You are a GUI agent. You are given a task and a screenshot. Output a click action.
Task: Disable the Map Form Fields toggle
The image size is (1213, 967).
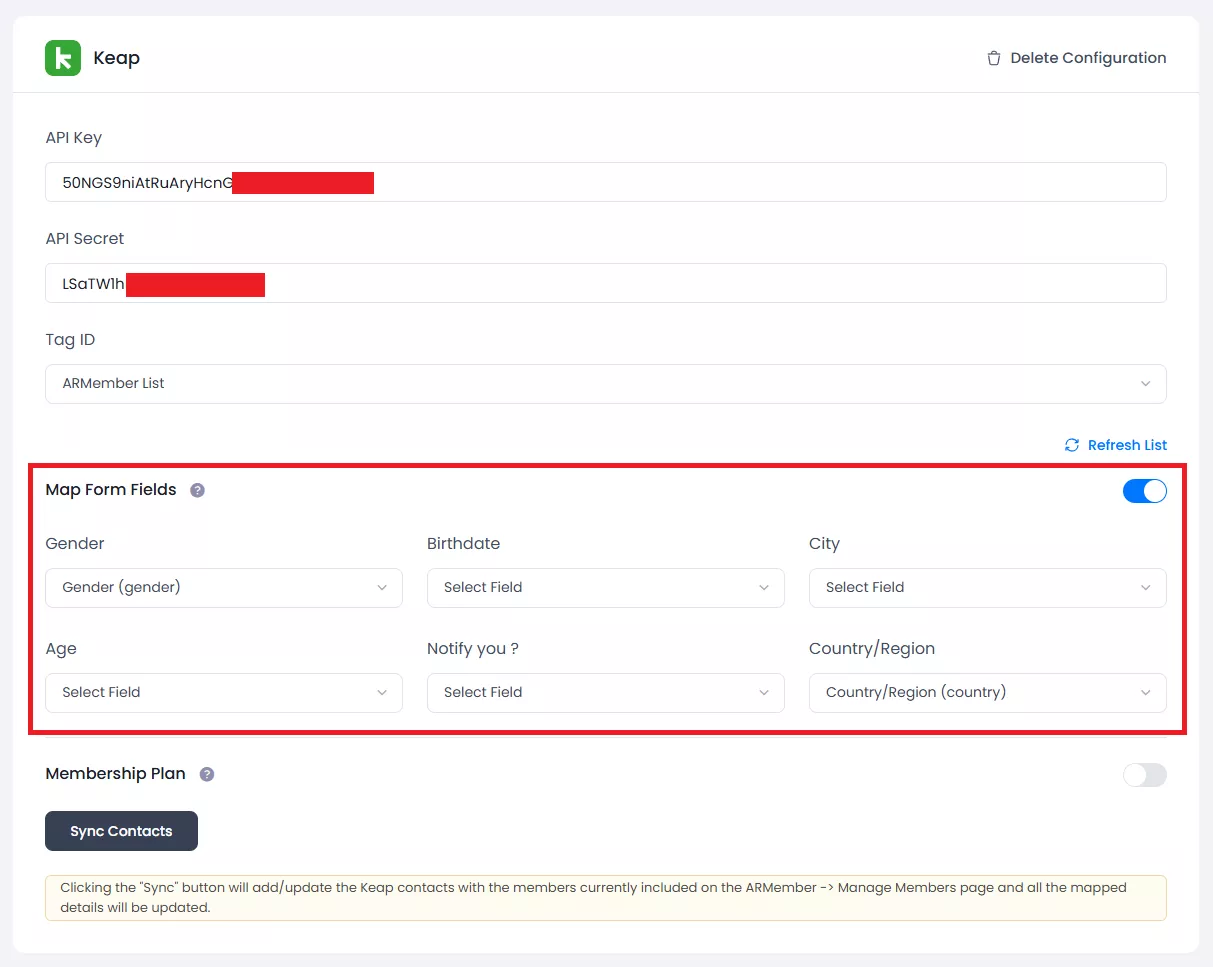pos(1144,491)
